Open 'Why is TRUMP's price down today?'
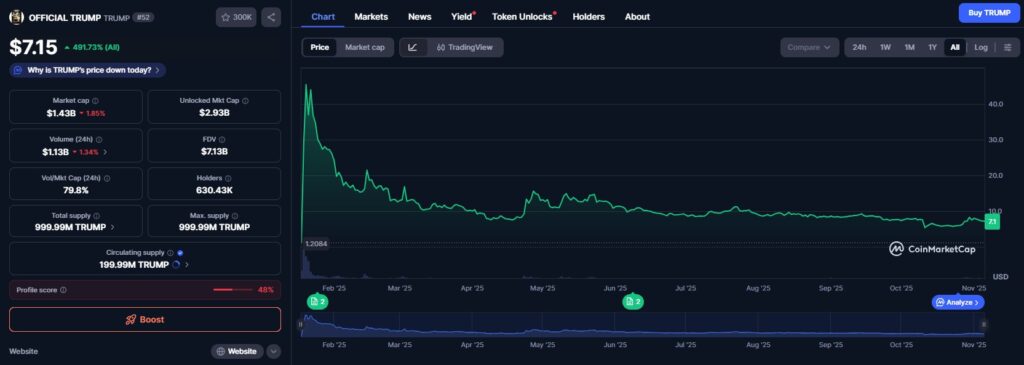Viewport: 1024px width, 365px height. (x=88, y=70)
